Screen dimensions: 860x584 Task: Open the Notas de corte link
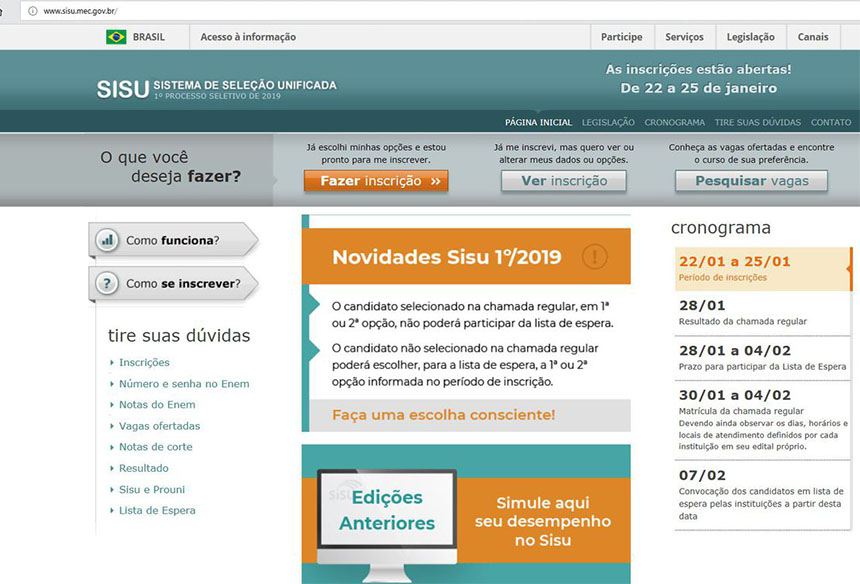(156, 447)
